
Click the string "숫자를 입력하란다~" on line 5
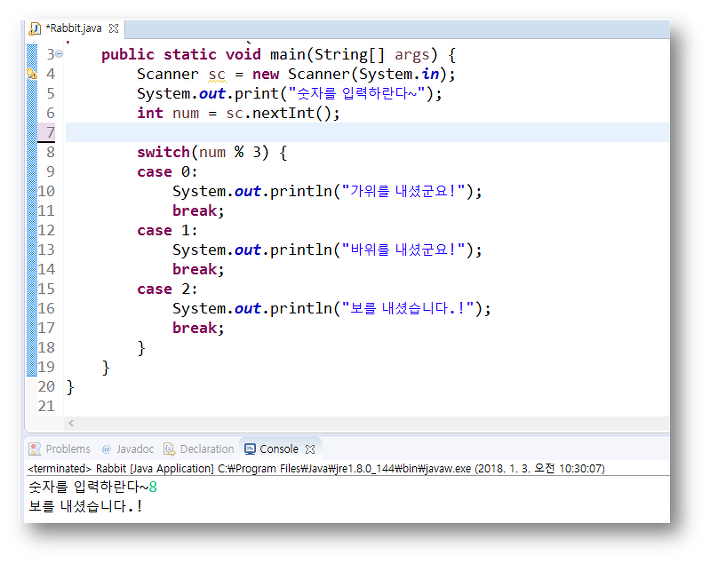pyautogui.click(x=357, y=94)
